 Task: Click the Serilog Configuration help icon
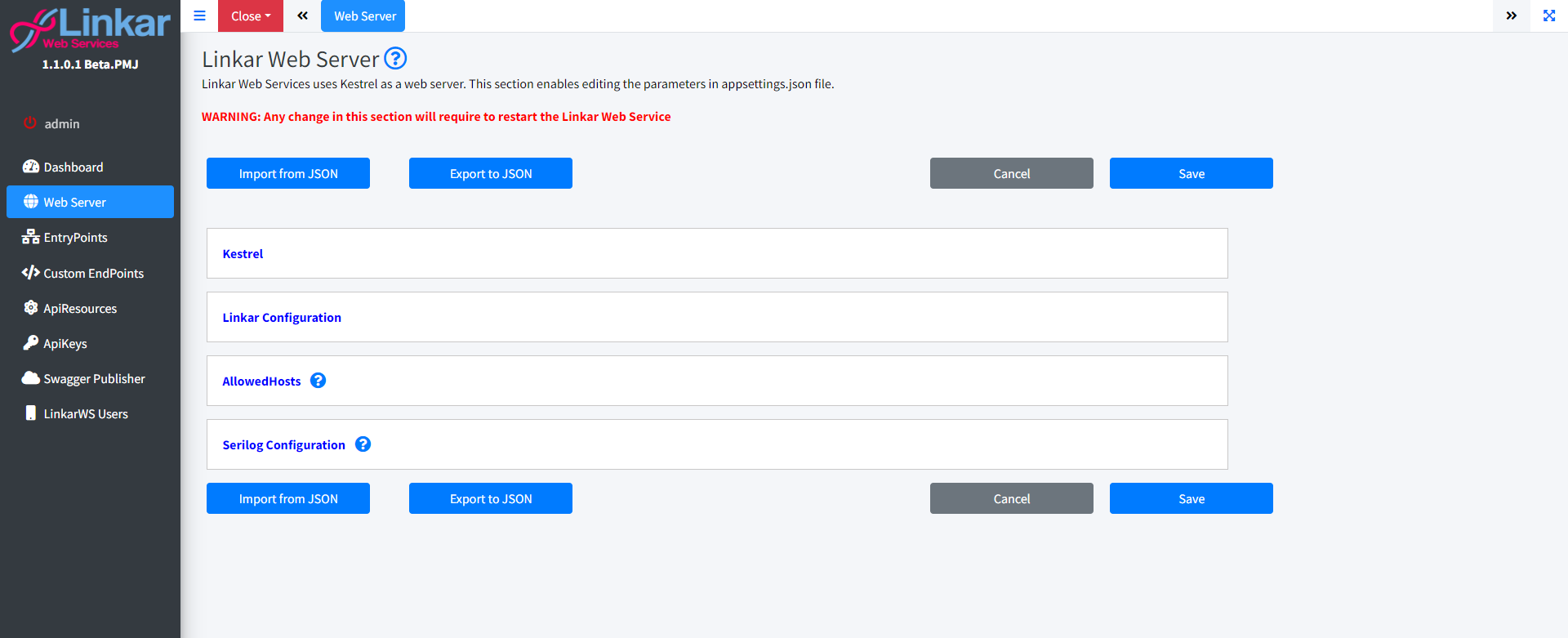coord(363,444)
